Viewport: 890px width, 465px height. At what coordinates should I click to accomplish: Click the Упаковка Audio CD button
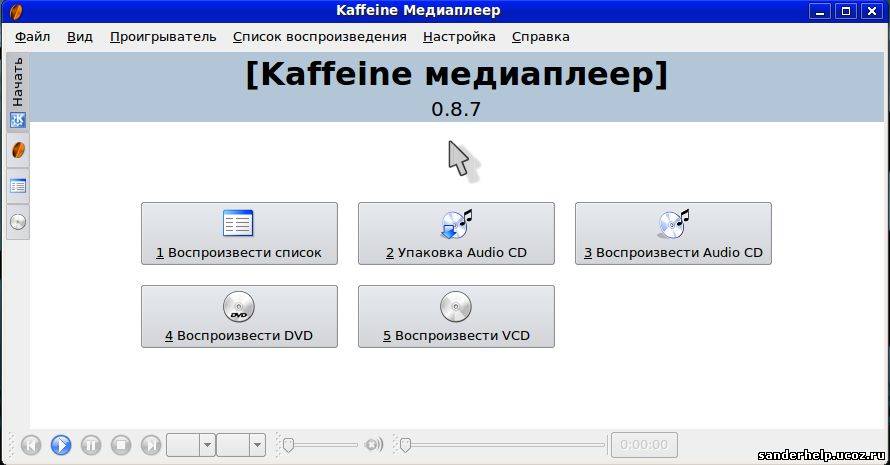point(456,234)
